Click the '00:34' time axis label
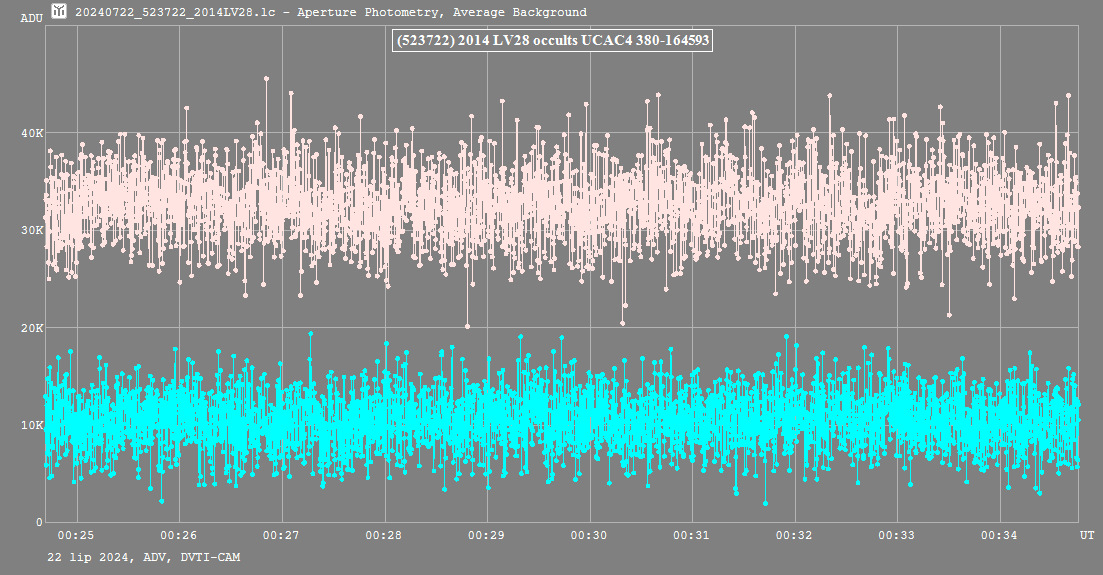Viewport: 1103px width, 575px height. tap(1000, 536)
